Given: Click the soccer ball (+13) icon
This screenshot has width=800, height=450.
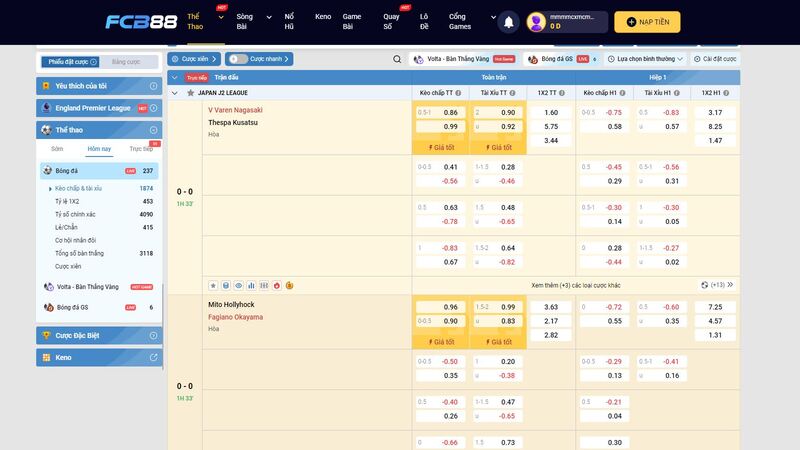Looking at the screenshot, I should [705, 285].
